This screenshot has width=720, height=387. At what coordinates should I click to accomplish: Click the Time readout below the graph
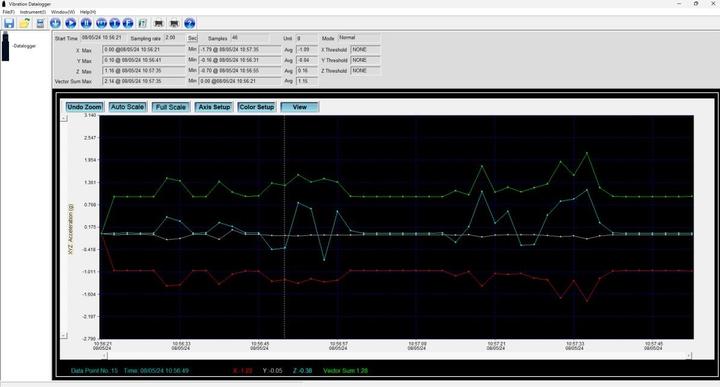click(156, 370)
